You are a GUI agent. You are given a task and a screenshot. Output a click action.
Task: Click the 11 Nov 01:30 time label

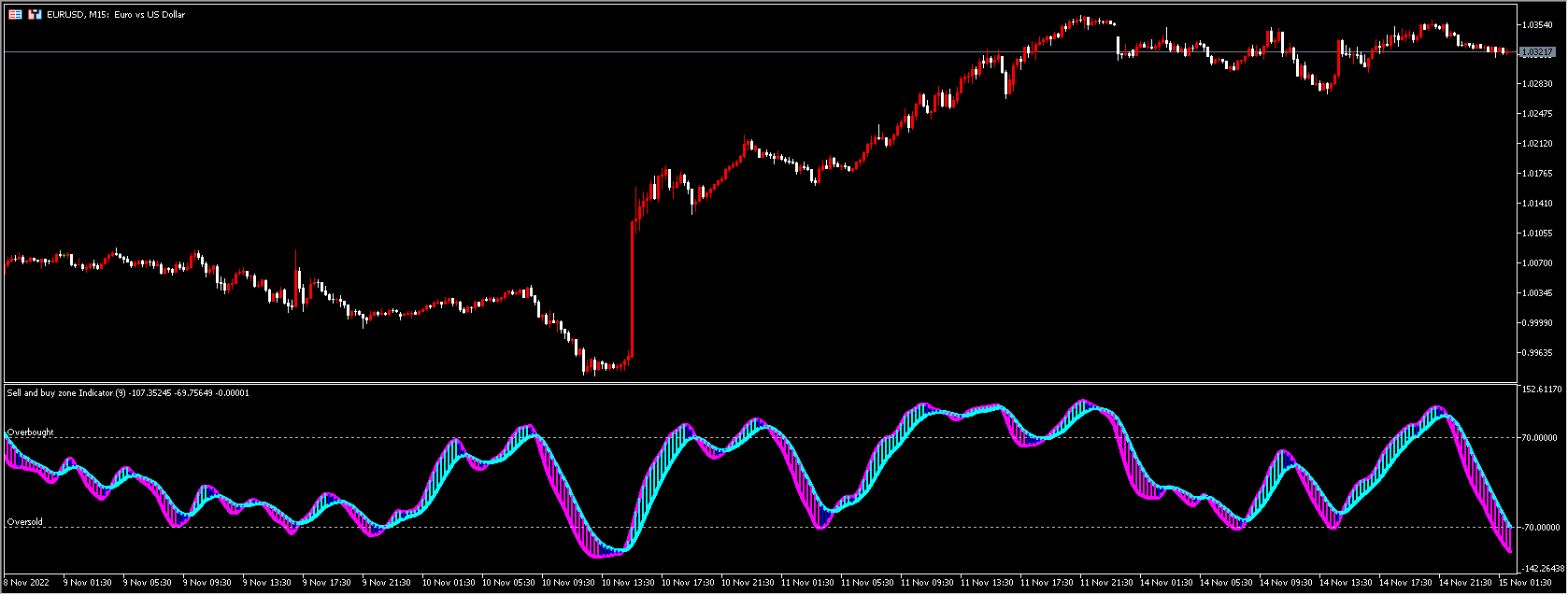pyautogui.click(x=807, y=583)
